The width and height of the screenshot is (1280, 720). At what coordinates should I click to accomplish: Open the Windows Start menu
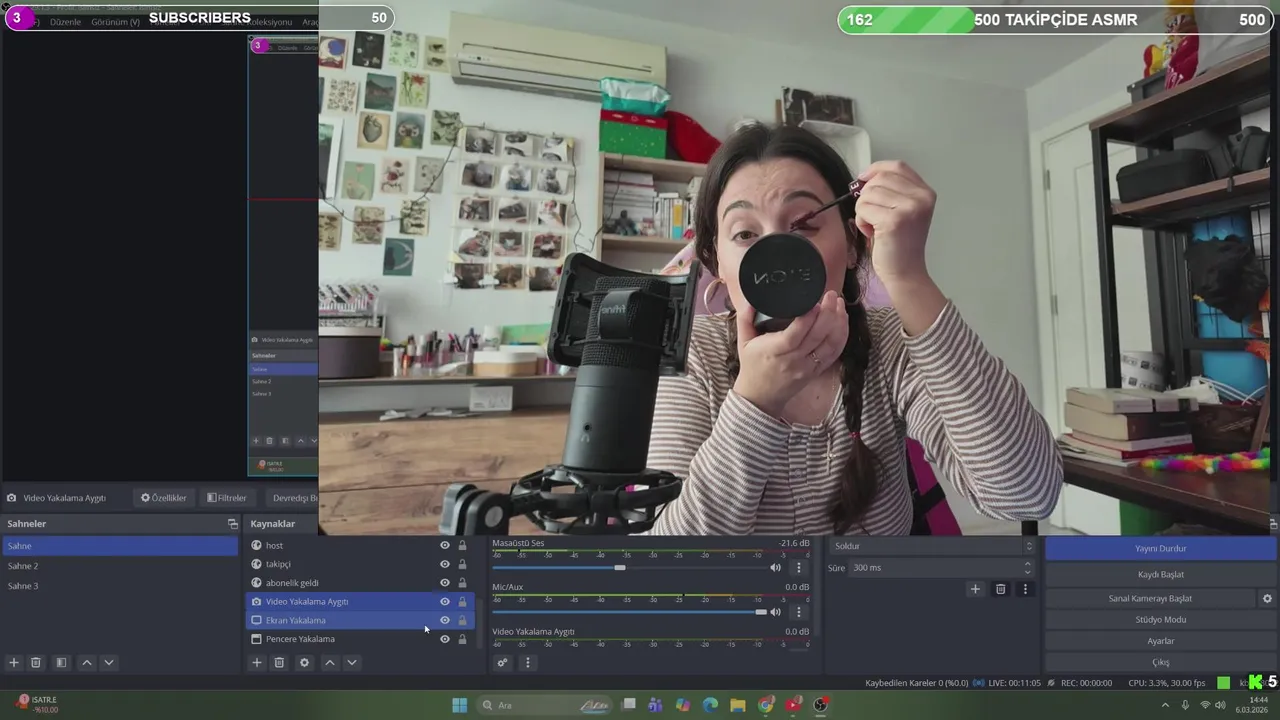coord(459,705)
